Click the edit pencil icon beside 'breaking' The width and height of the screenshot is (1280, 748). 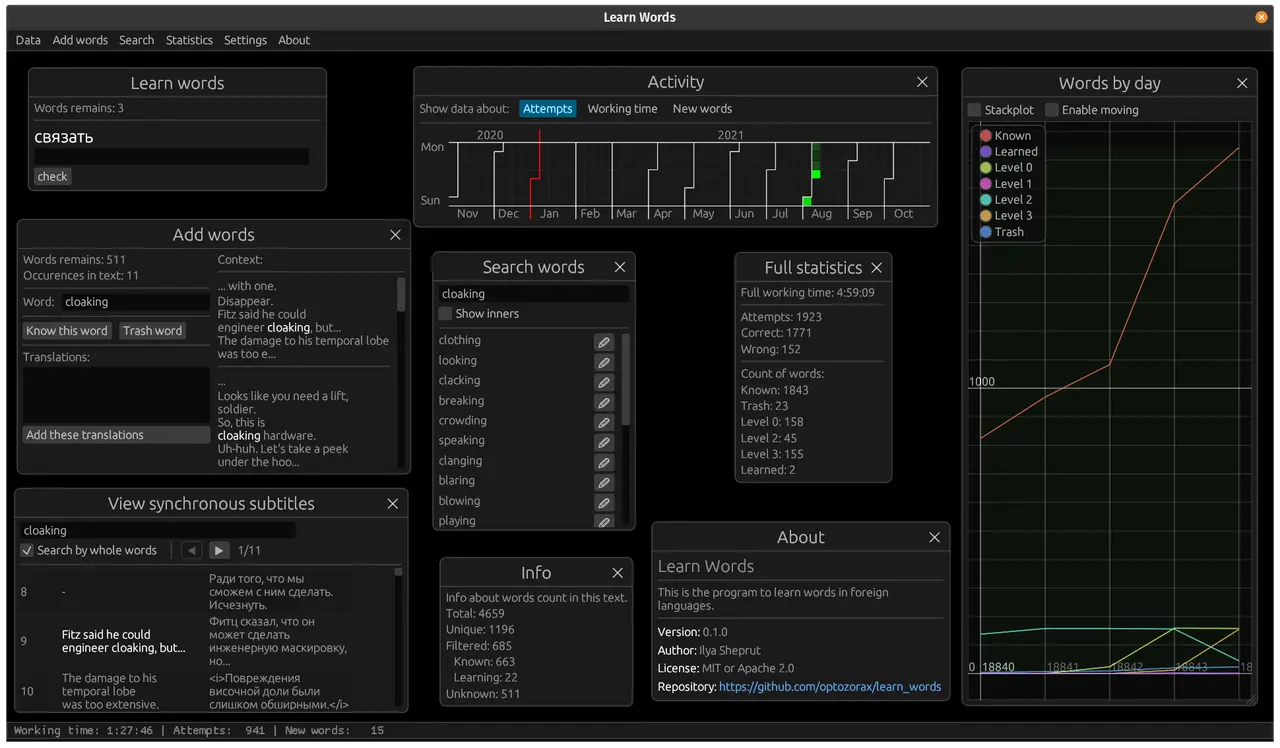pos(604,402)
